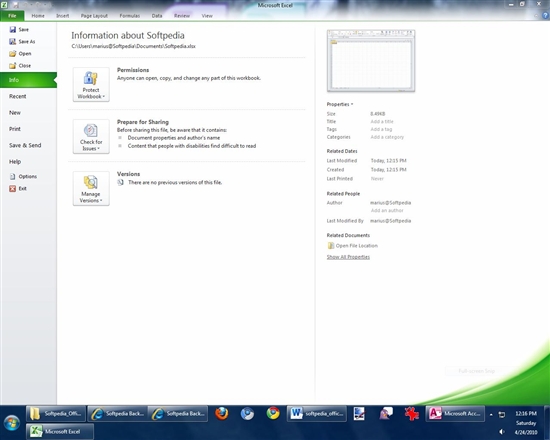550x440 pixels.
Task: Open the Excel help question mark icon
Action: click(x=545, y=16)
